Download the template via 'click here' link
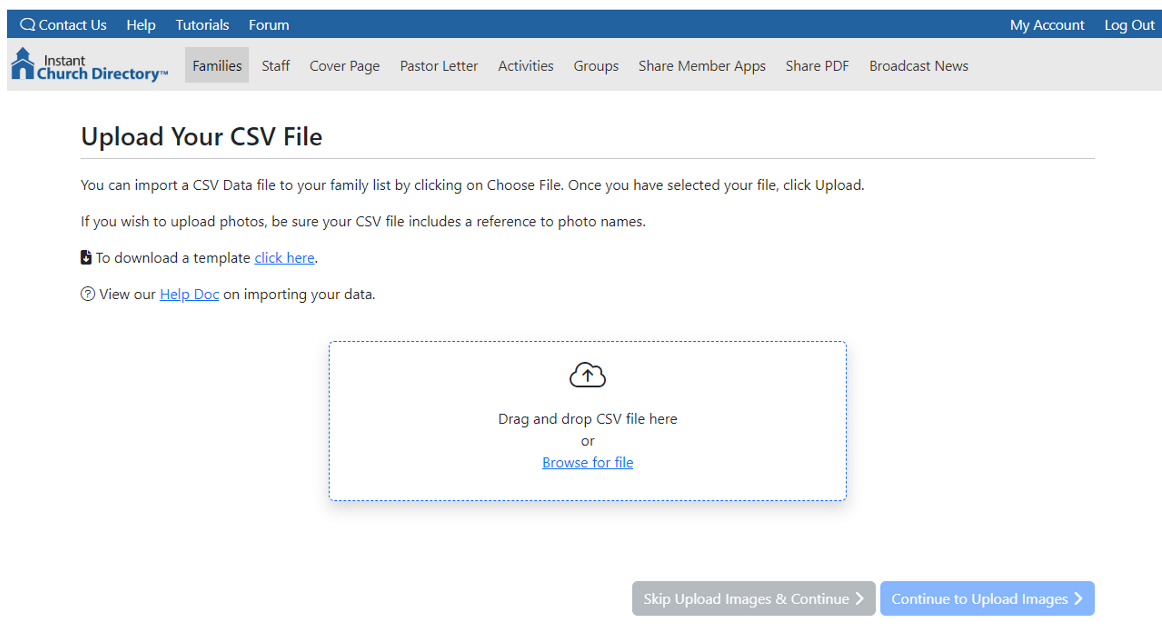 click(x=285, y=257)
